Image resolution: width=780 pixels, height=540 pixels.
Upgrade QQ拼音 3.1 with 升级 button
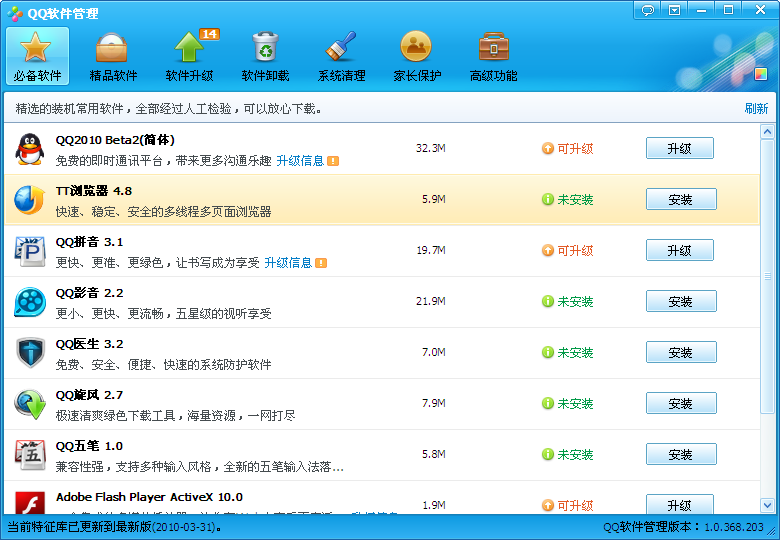point(680,250)
